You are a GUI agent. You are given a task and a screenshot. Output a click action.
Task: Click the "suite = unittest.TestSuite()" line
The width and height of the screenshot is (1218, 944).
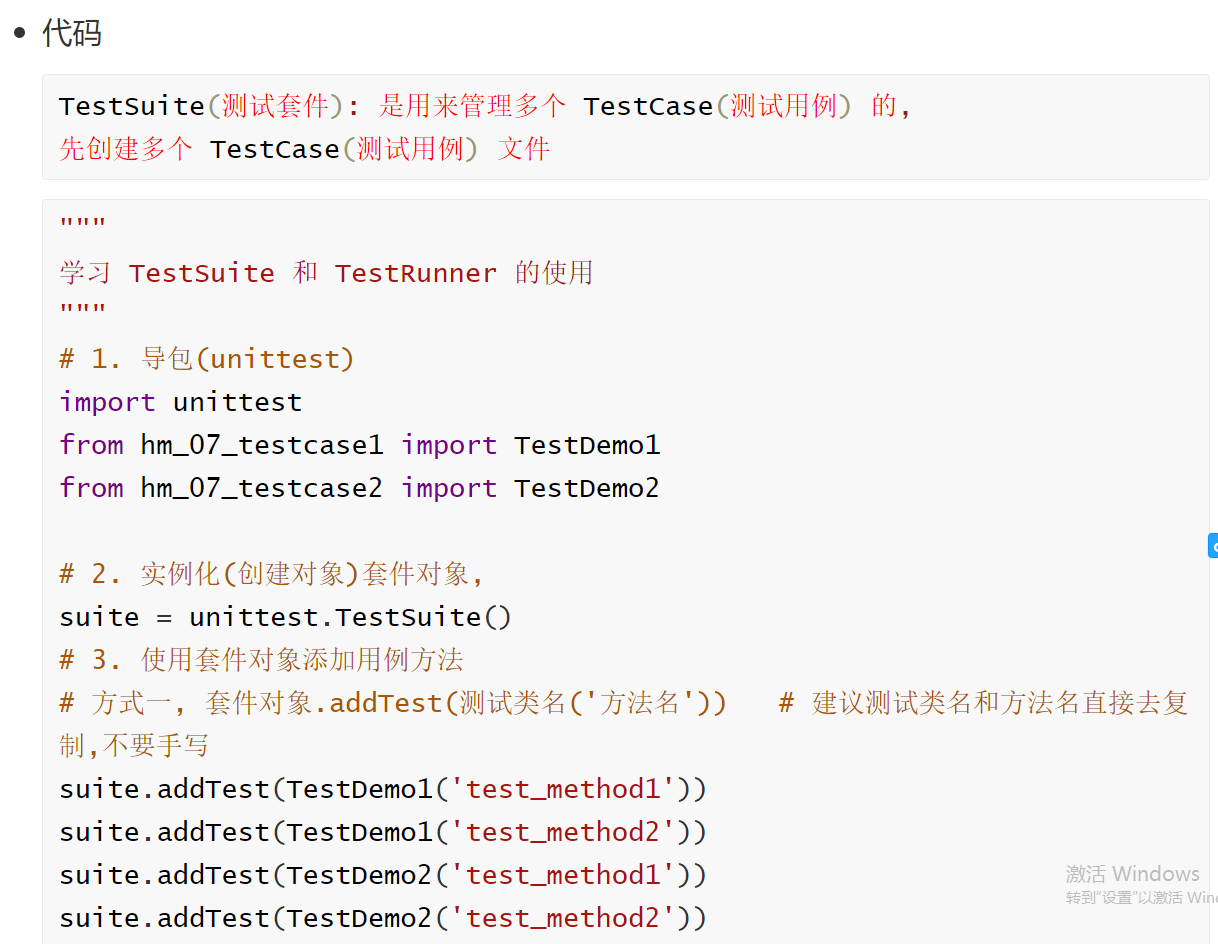coord(286,617)
